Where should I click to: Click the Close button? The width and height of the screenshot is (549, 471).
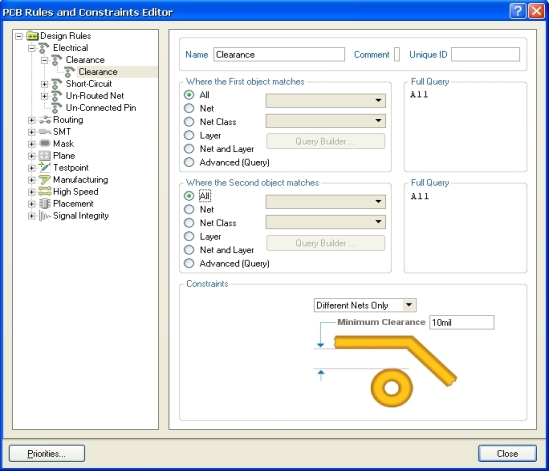click(x=507, y=453)
